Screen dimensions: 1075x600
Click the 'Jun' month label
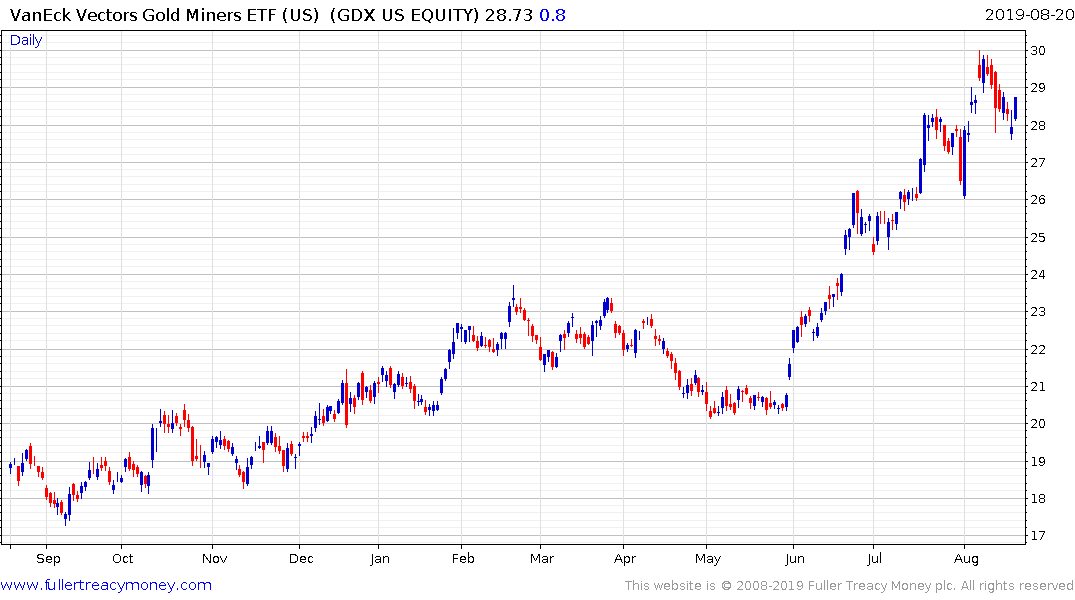pyautogui.click(x=795, y=558)
